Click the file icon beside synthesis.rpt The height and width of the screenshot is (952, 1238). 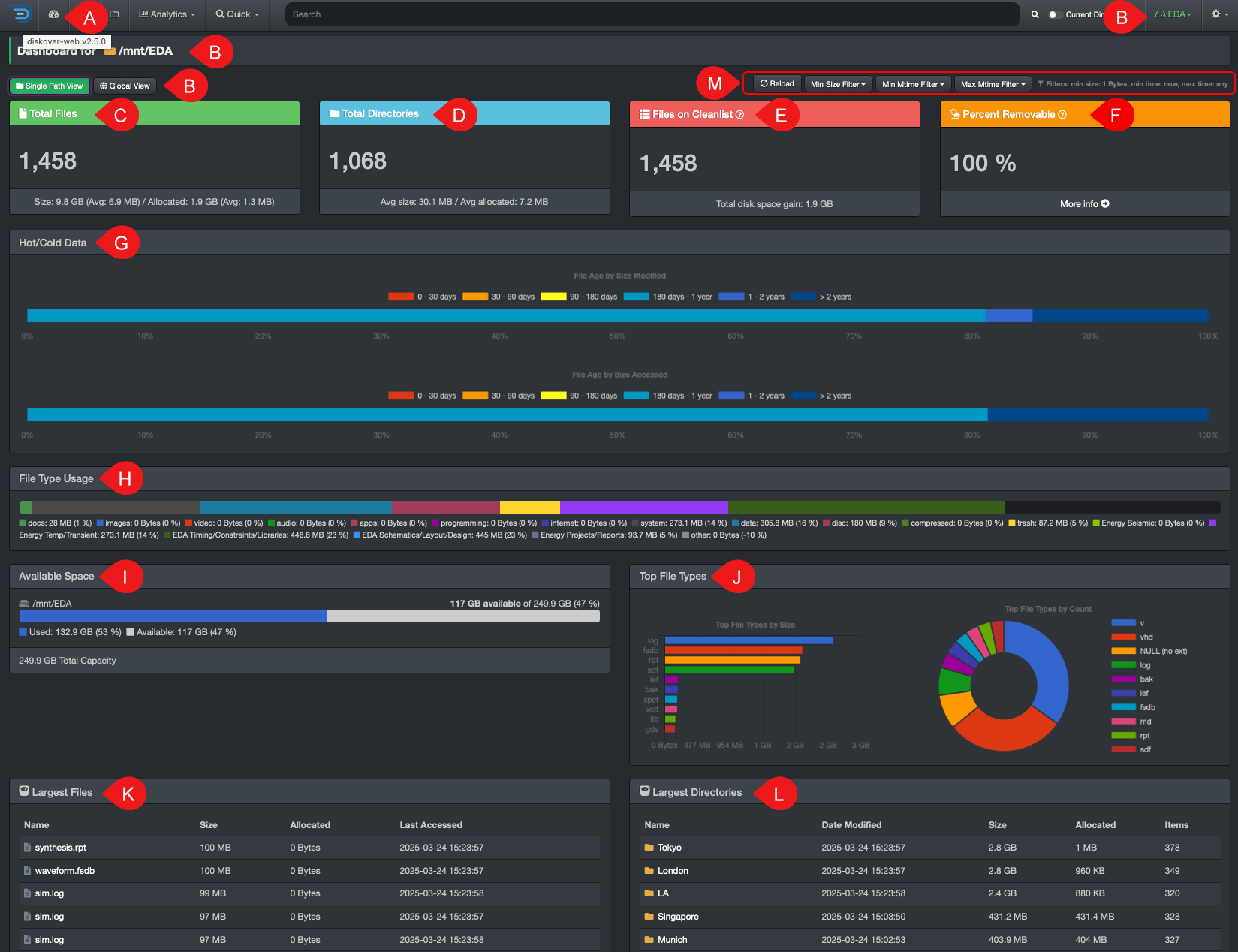click(27, 848)
